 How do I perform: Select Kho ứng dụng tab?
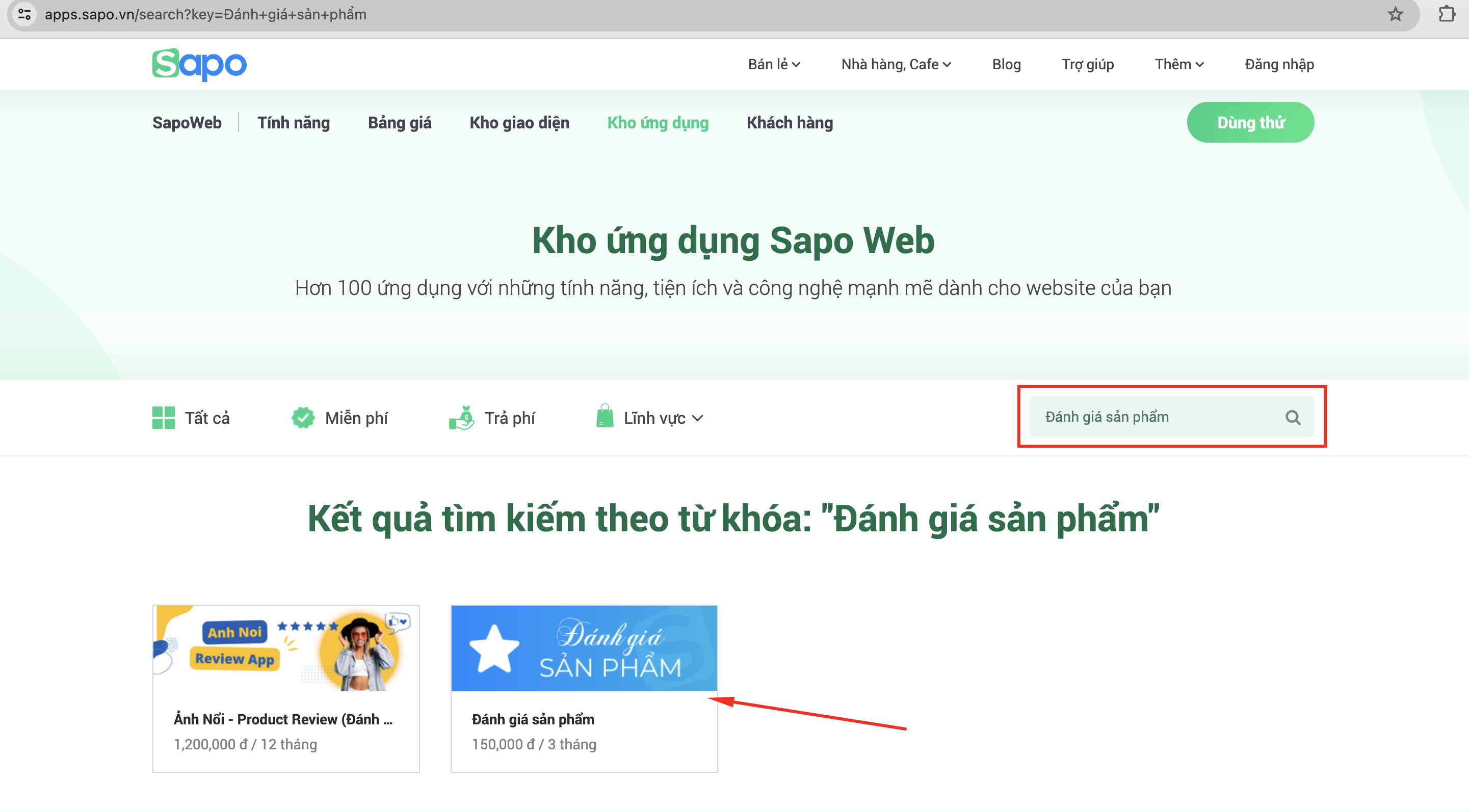coord(658,122)
